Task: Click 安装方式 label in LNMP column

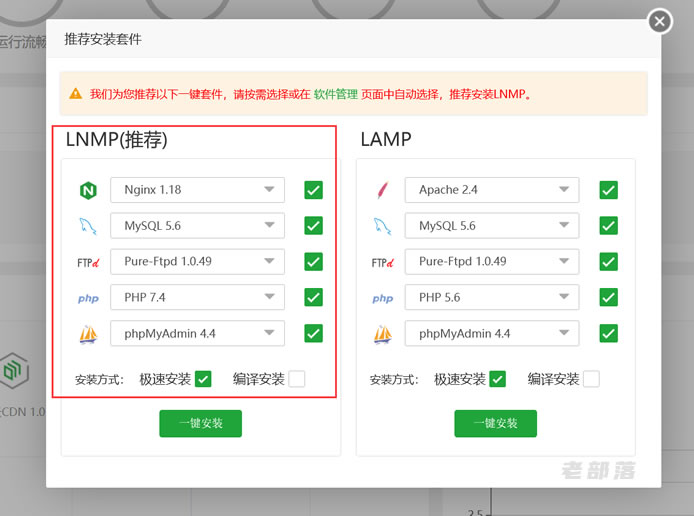Action: [100, 380]
